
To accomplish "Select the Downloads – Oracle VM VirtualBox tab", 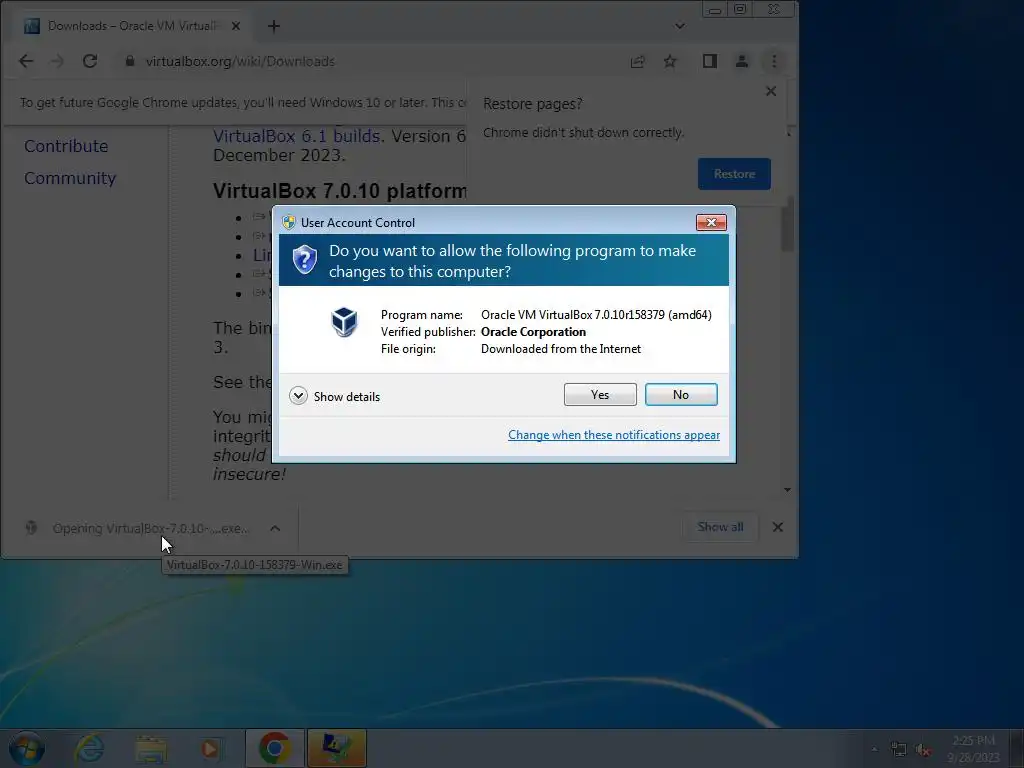I will coord(132,26).
